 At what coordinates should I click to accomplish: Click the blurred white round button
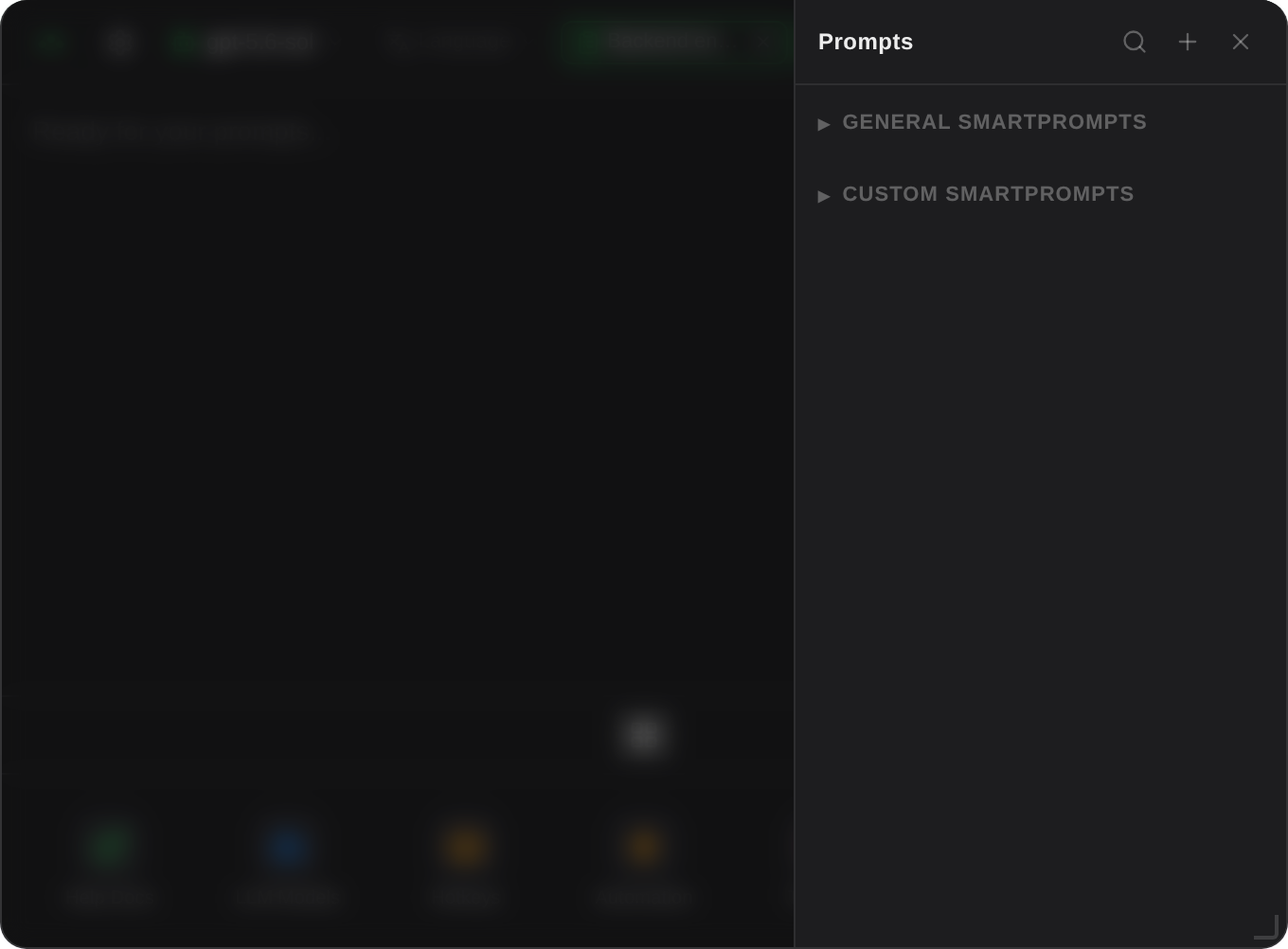pyautogui.click(x=644, y=735)
